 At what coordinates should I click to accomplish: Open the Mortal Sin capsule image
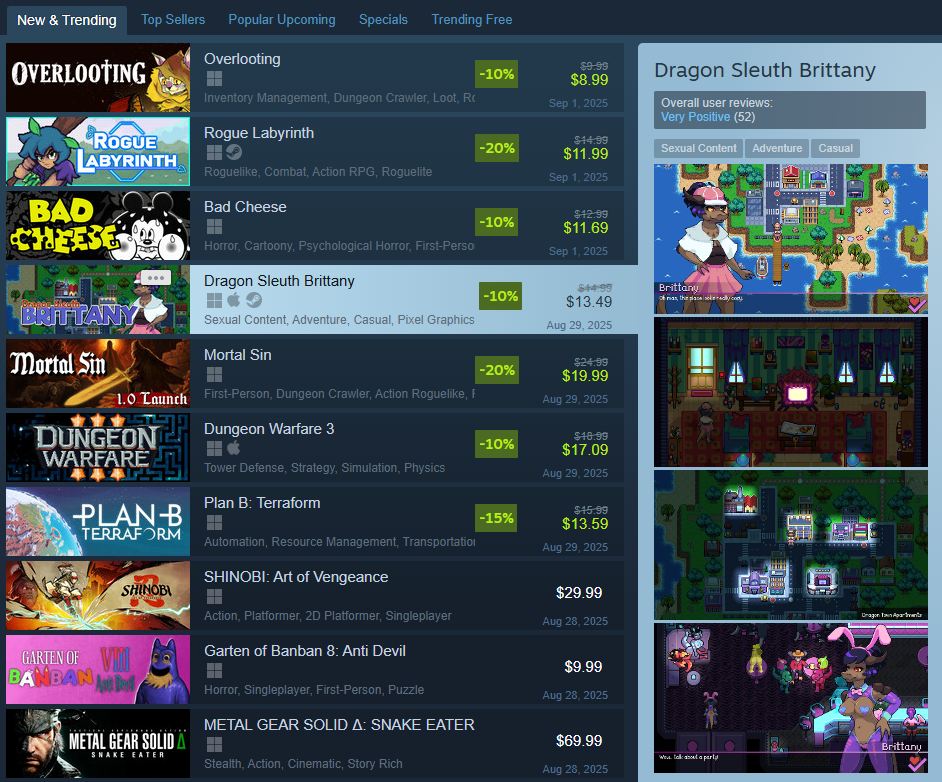pos(98,374)
